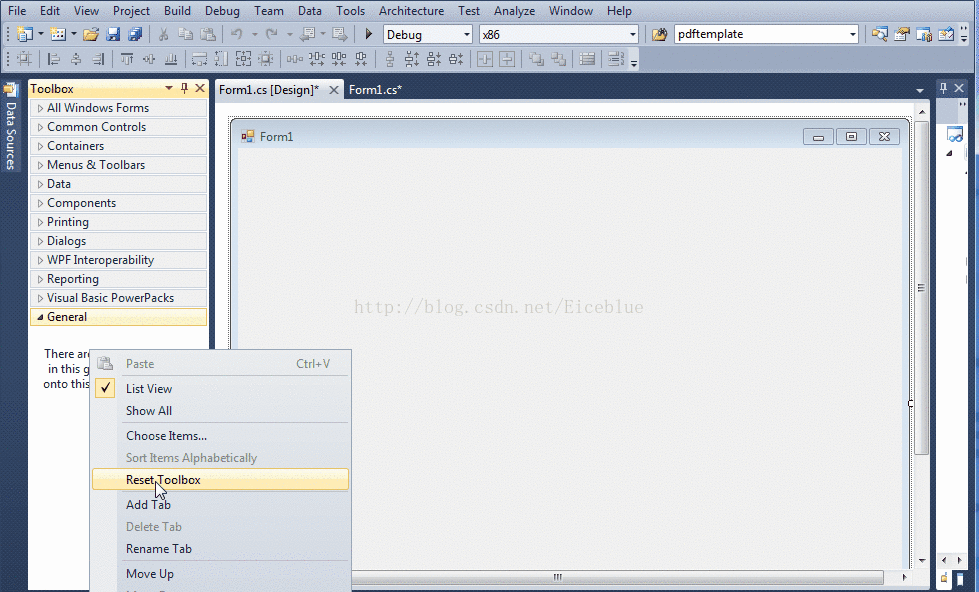Switch to the Form1.cs* code tab
Viewport: 979px width, 592px height.
pyautogui.click(x=375, y=90)
